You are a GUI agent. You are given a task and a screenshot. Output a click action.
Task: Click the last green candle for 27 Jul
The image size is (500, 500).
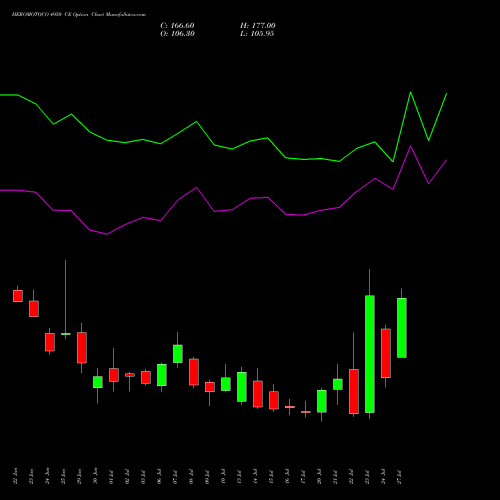point(402,328)
